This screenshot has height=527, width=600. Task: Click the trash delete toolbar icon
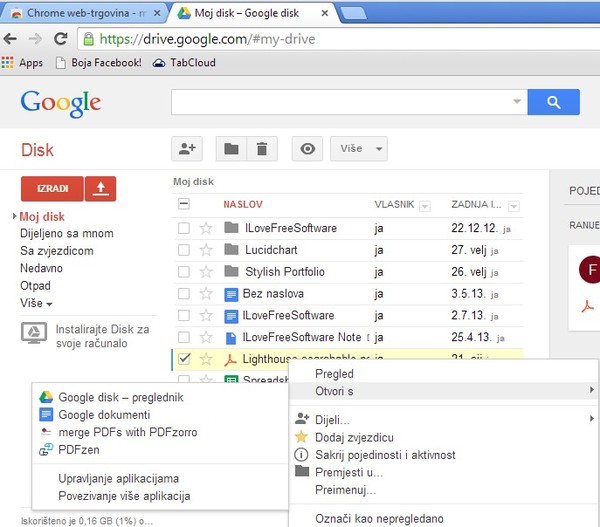tap(262, 148)
